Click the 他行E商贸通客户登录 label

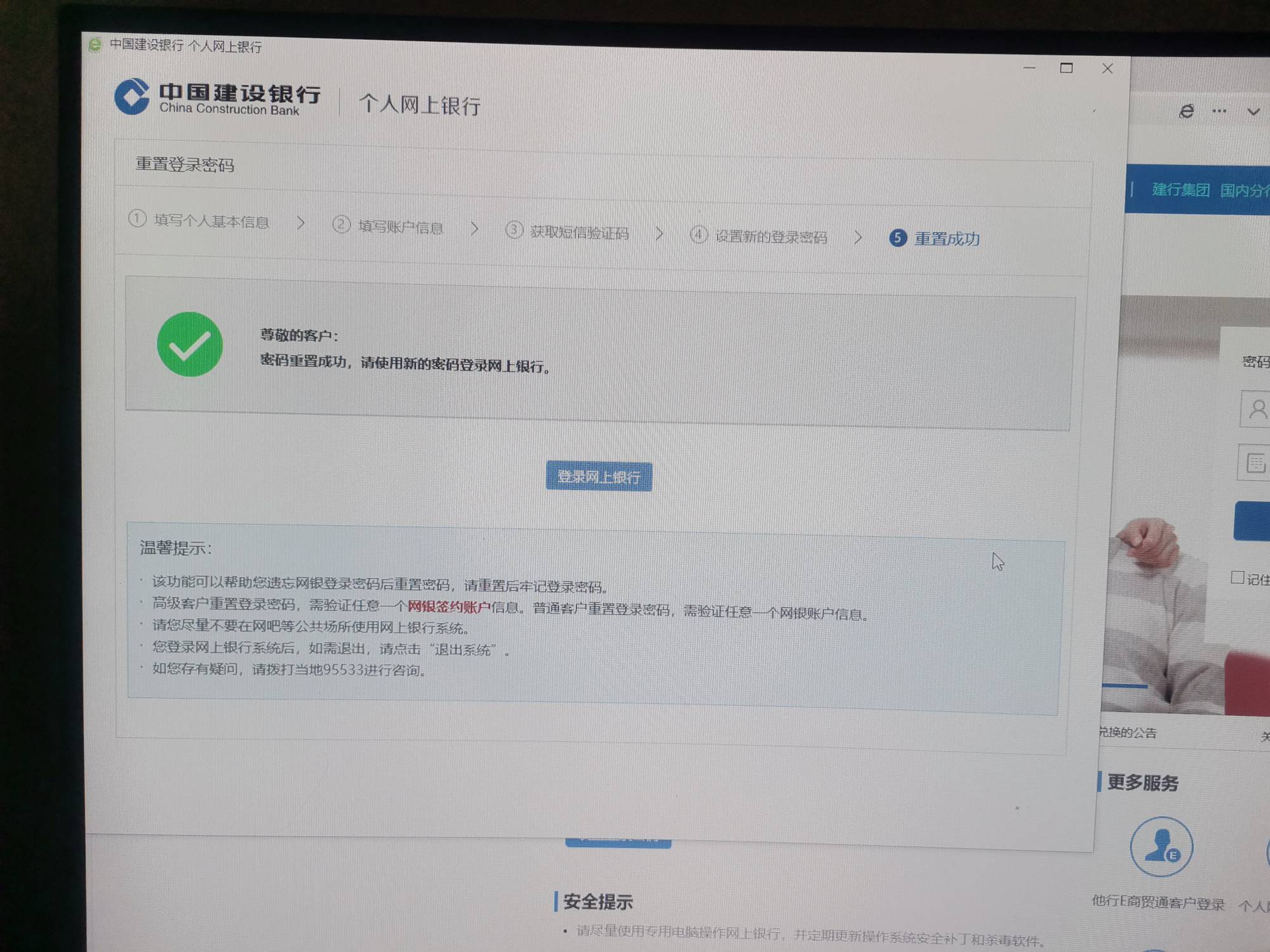(x=1158, y=902)
